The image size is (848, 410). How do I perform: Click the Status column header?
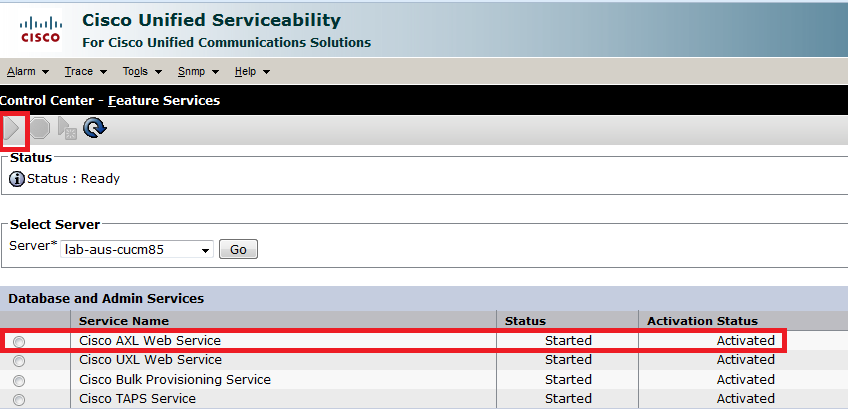coord(525,321)
